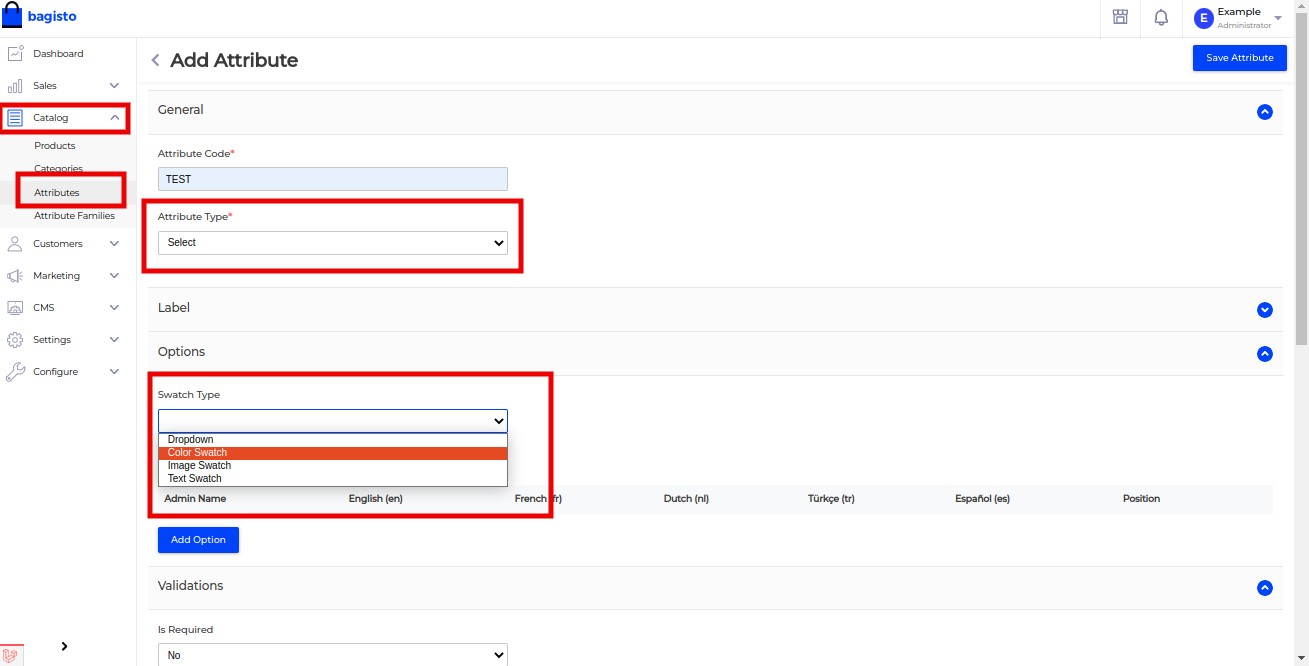Expand the sidebar with the bottom arrow
This screenshot has height=666, width=1309.
[65, 646]
